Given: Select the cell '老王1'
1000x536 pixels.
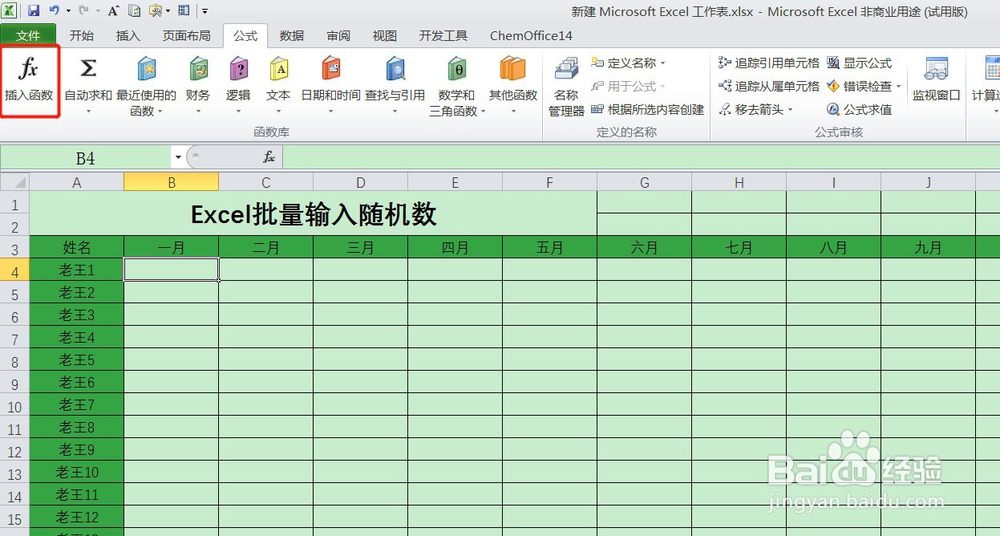Looking at the screenshot, I should coord(77,270).
